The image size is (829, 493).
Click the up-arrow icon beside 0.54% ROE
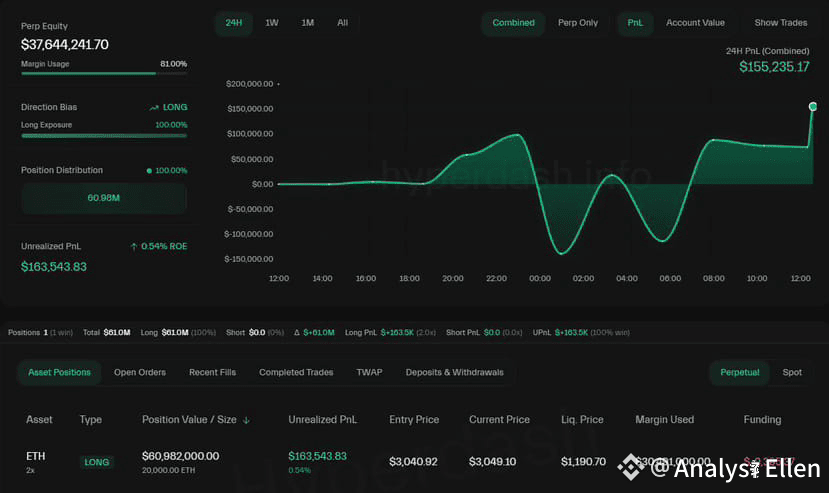pyautogui.click(x=134, y=246)
